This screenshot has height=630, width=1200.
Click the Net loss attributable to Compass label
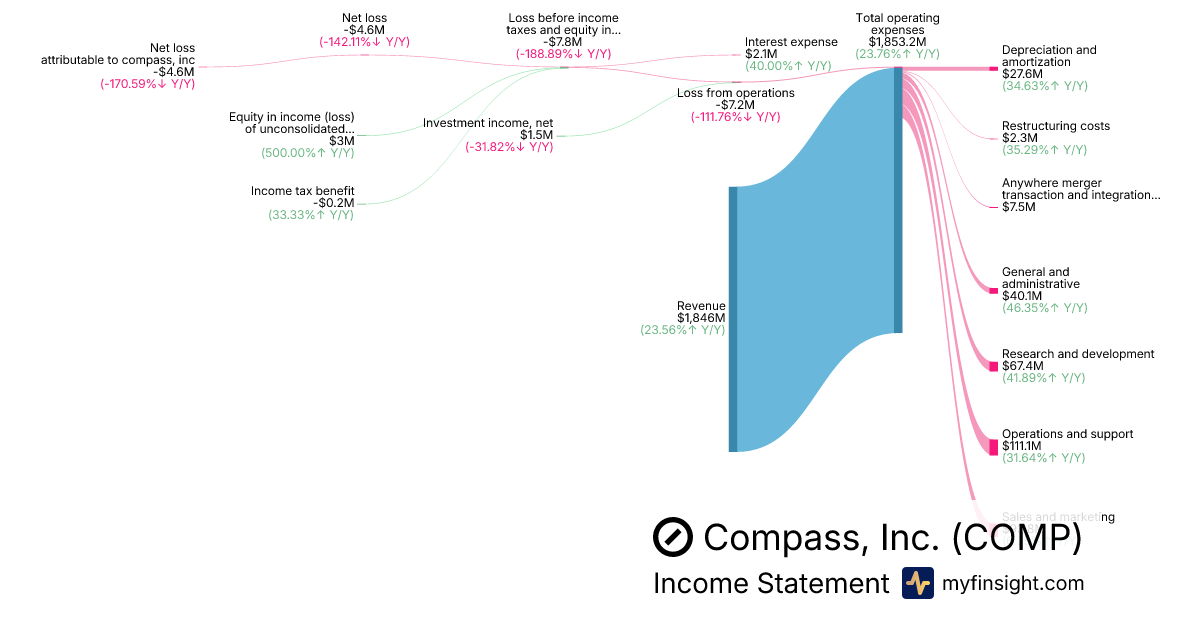[x=118, y=59]
